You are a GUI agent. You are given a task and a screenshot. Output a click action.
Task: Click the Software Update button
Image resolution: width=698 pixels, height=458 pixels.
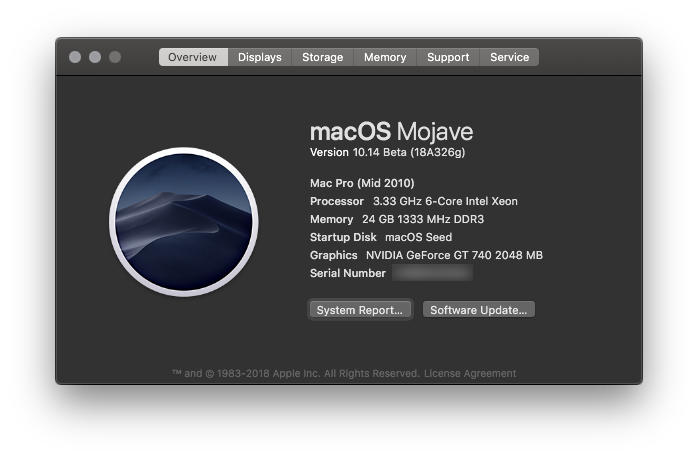478,310
